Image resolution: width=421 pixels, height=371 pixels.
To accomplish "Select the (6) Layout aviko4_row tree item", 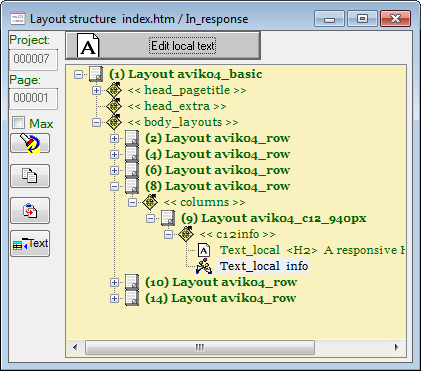I will point(218,170).
